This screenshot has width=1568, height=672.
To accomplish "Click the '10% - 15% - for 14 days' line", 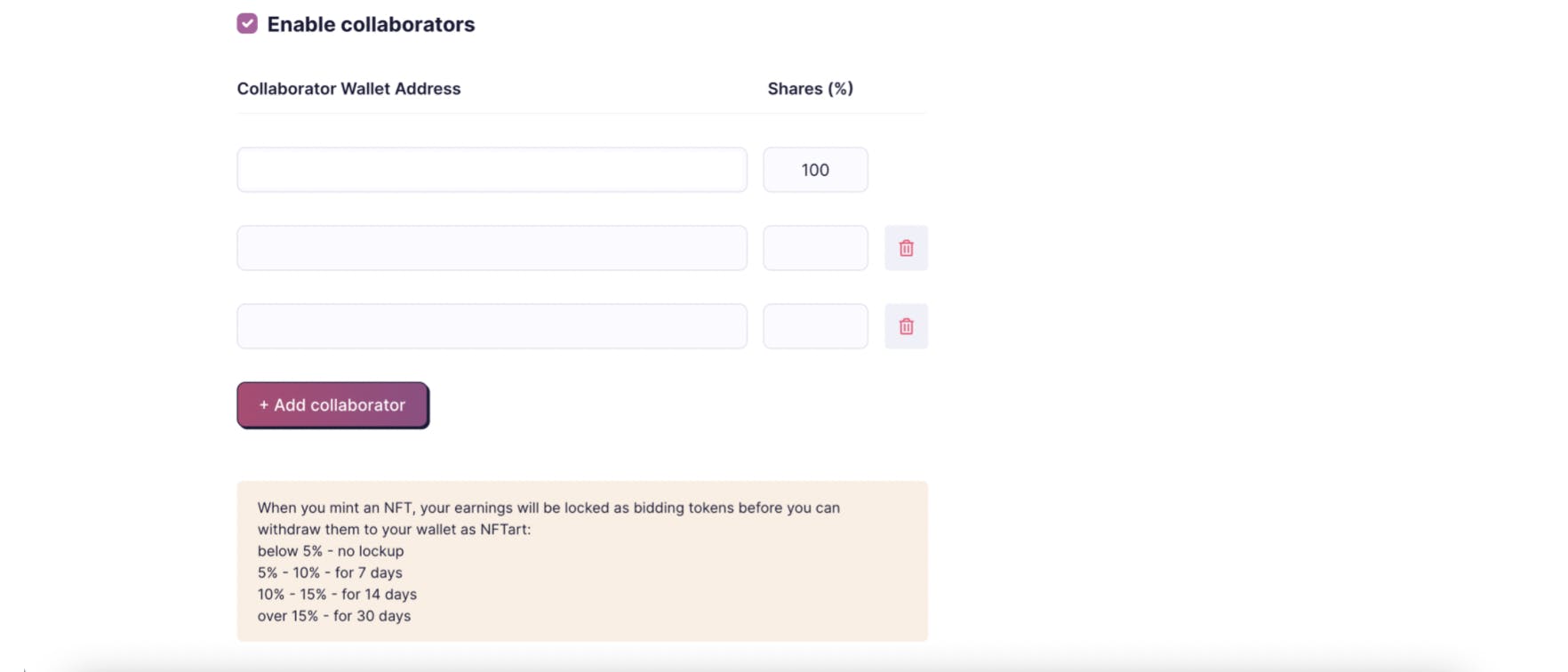I will [337, 594].
